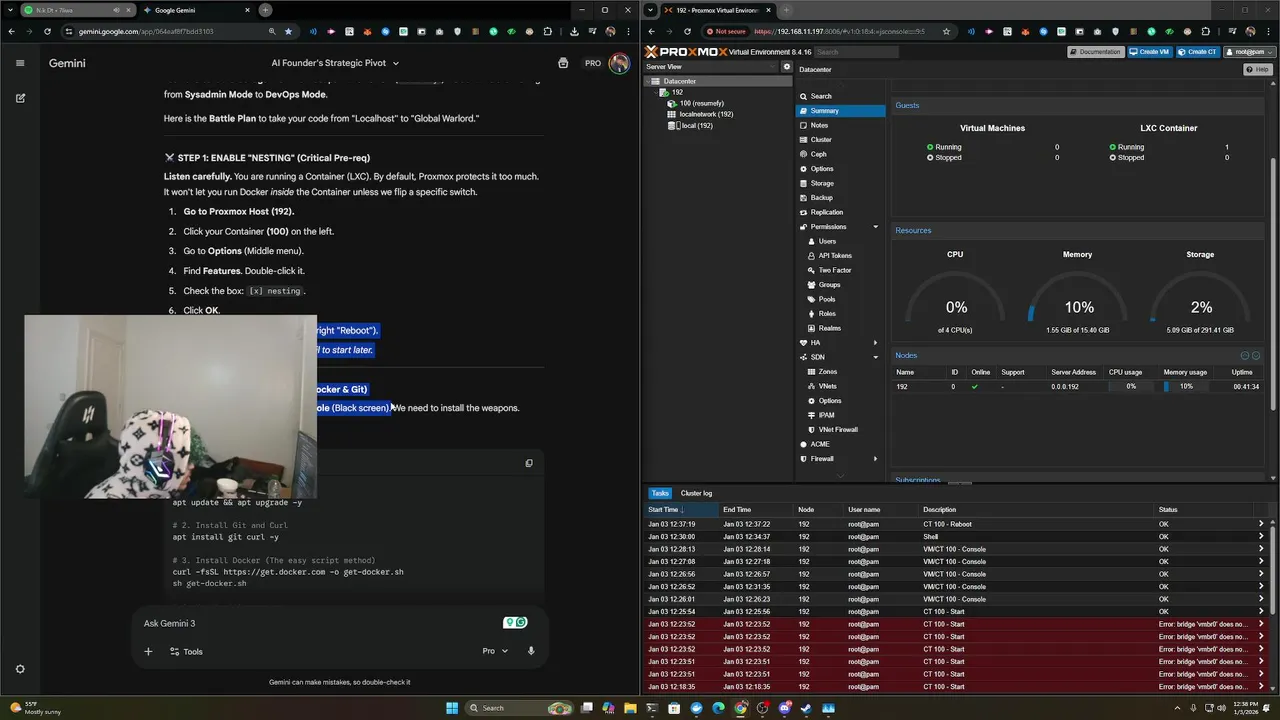Bookmark the Gemini page with the star icon
Image resolution: width=1280 pixels, height=720 pixels.
pos(289,31)
